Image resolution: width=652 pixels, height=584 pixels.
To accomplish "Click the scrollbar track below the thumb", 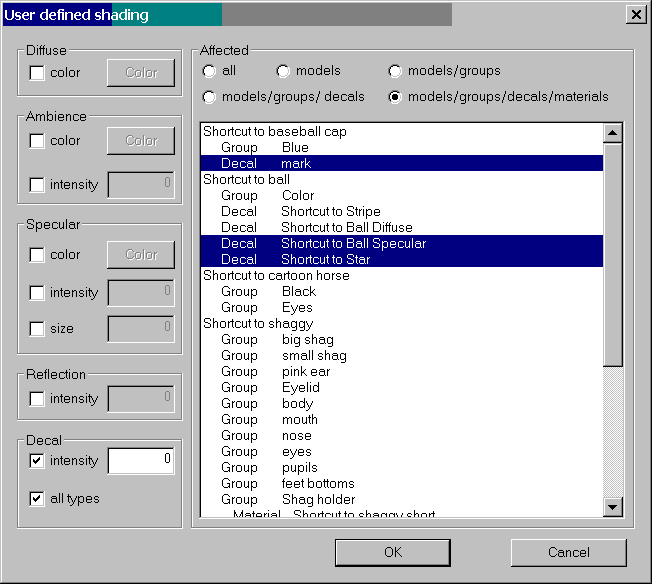I will [x=612, y=432].
